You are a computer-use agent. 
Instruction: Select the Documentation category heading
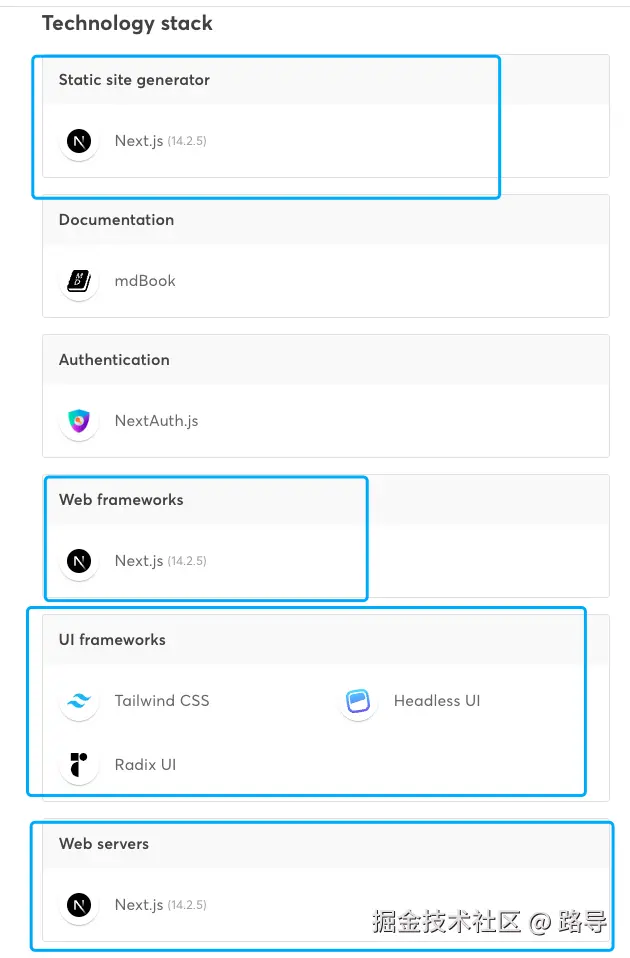pyautogui.click(x=116, y=220)
